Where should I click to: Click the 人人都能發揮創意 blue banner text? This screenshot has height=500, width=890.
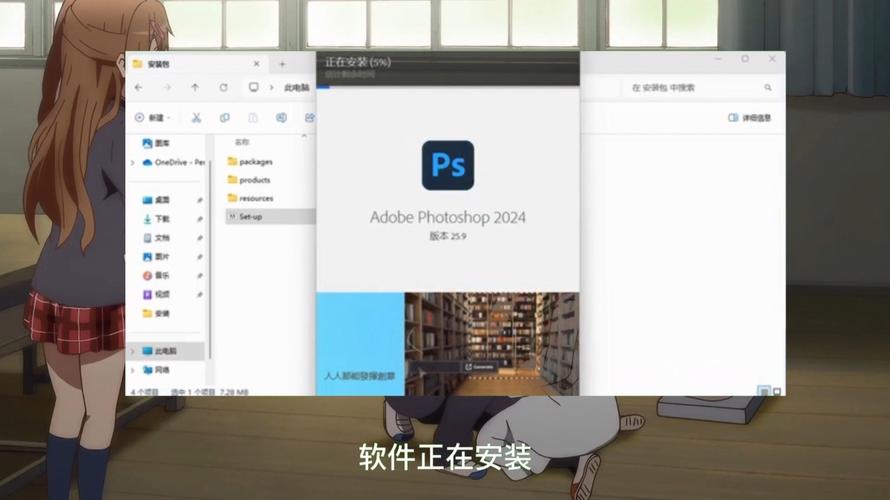pyautogui.click(x=359, y=376)
